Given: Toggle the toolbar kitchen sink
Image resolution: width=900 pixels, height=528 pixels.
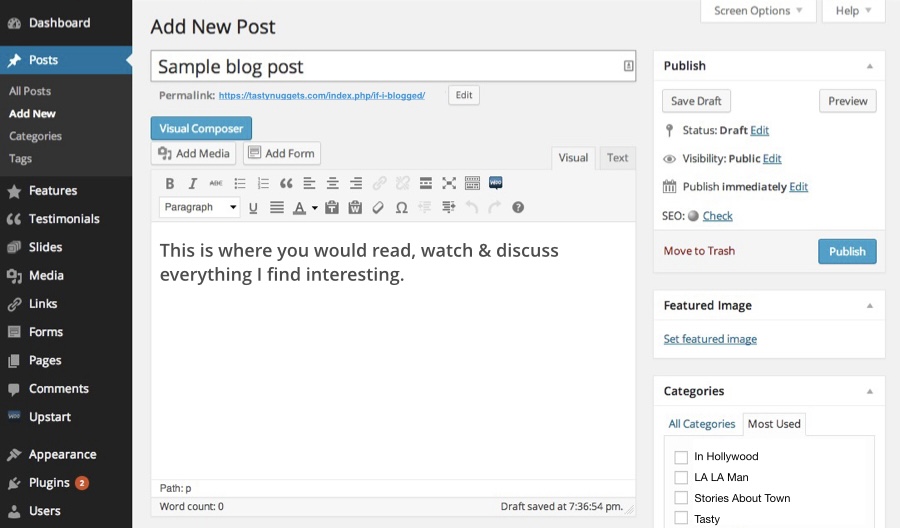Looking at the screenshot, I should (x=472, y=184).
